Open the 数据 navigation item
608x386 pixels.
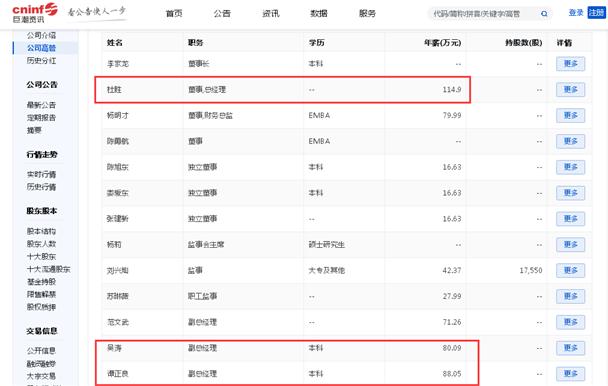coord(319,13)
